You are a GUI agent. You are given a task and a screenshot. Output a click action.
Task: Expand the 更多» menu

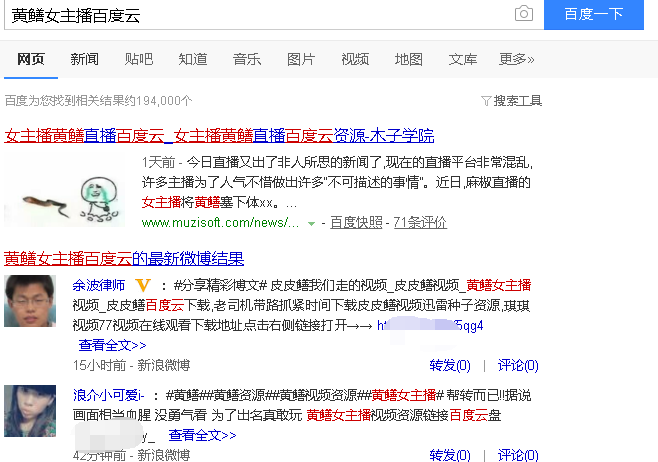coord(516,59)
